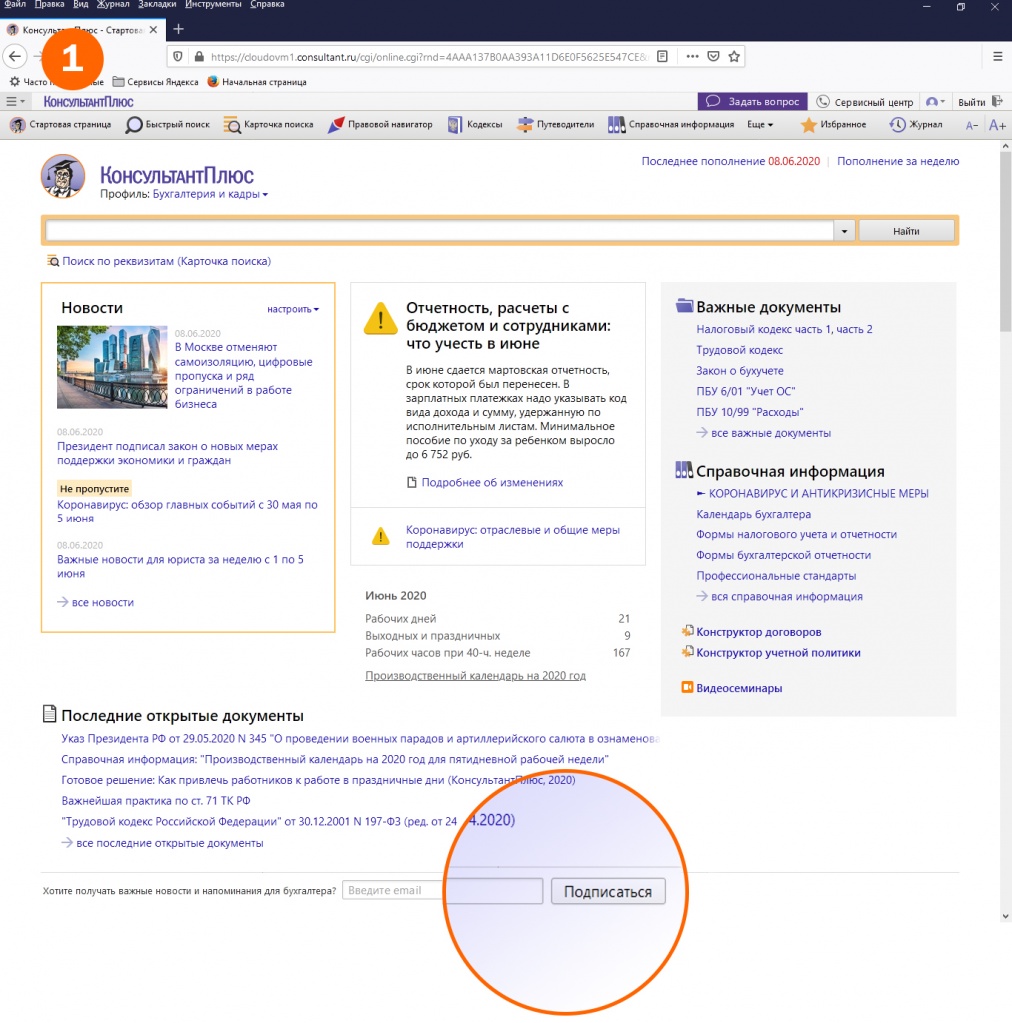Open the Журнал history
Screen dimensions: 1012x1023
(916, 125)
